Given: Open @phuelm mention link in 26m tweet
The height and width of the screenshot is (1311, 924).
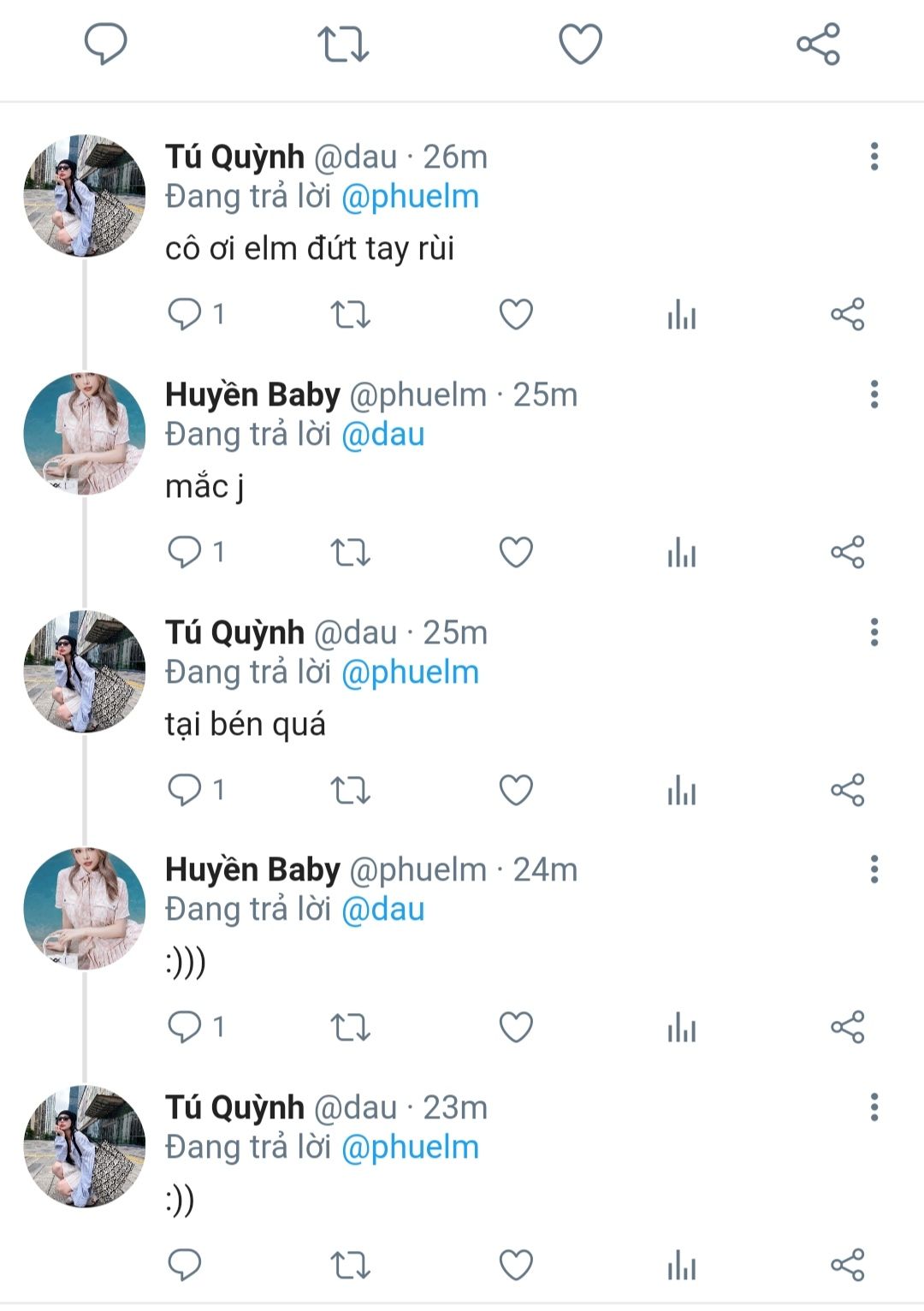Looking at the screenshot, I should [x=410, y=197].
